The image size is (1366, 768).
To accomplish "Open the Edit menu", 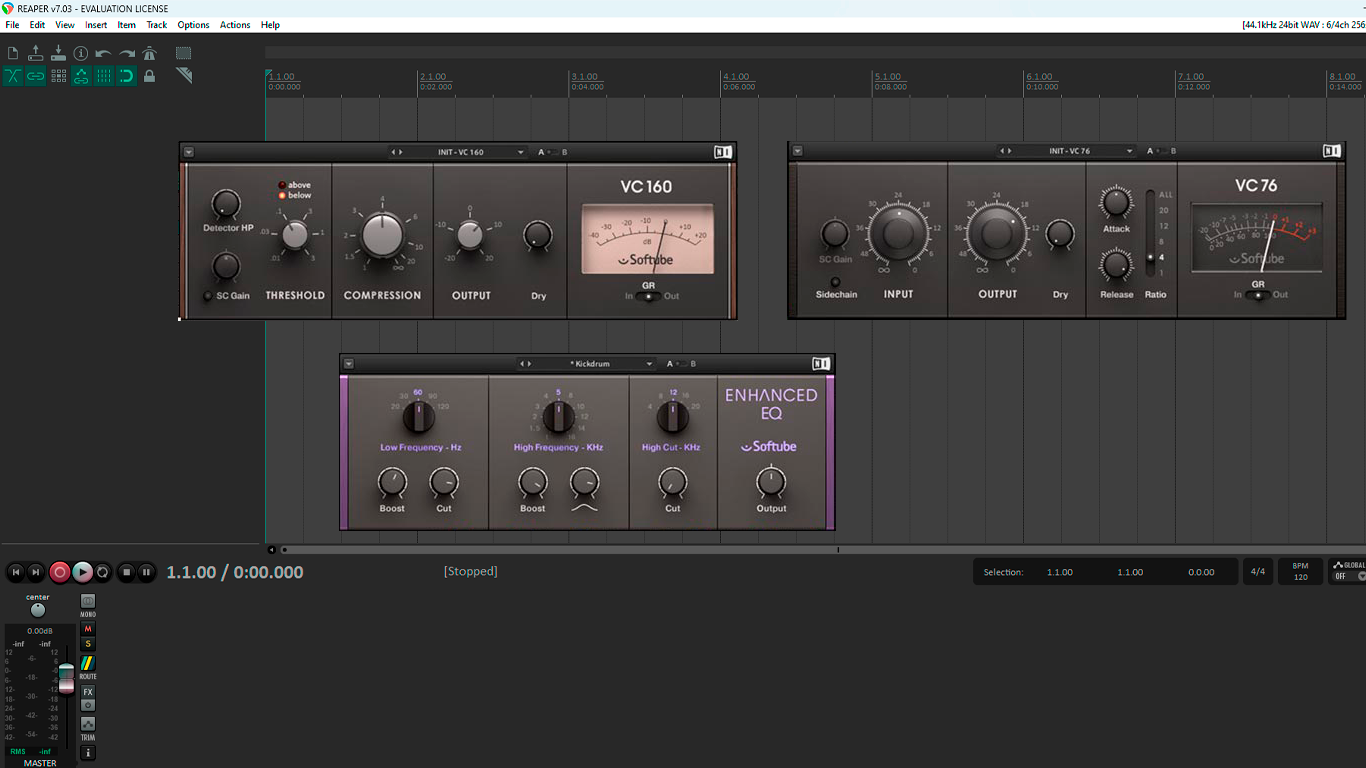I will 37,25.
